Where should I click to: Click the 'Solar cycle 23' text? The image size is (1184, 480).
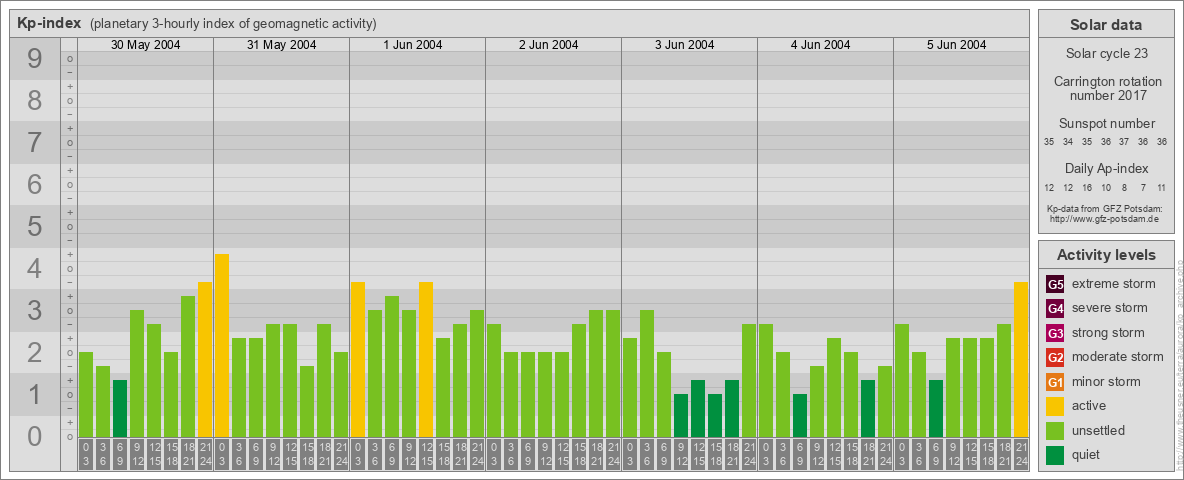pos(1106,54)
